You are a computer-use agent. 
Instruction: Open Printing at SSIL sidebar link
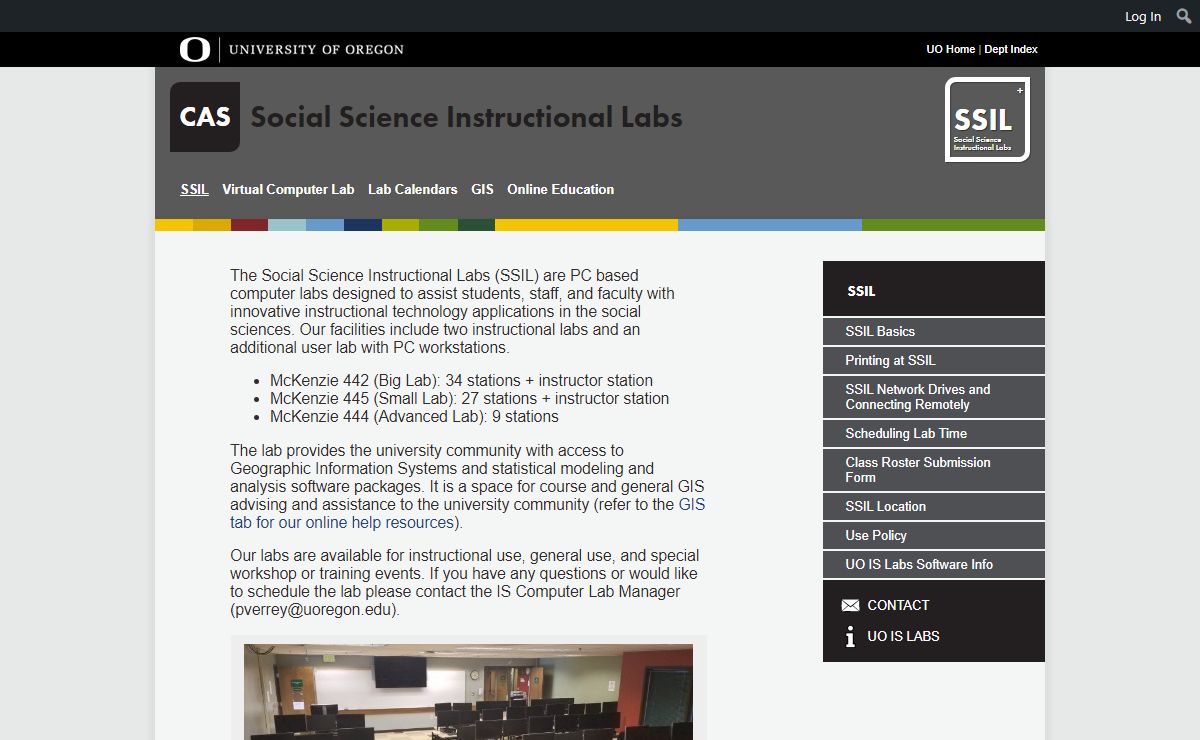[890, 360]
